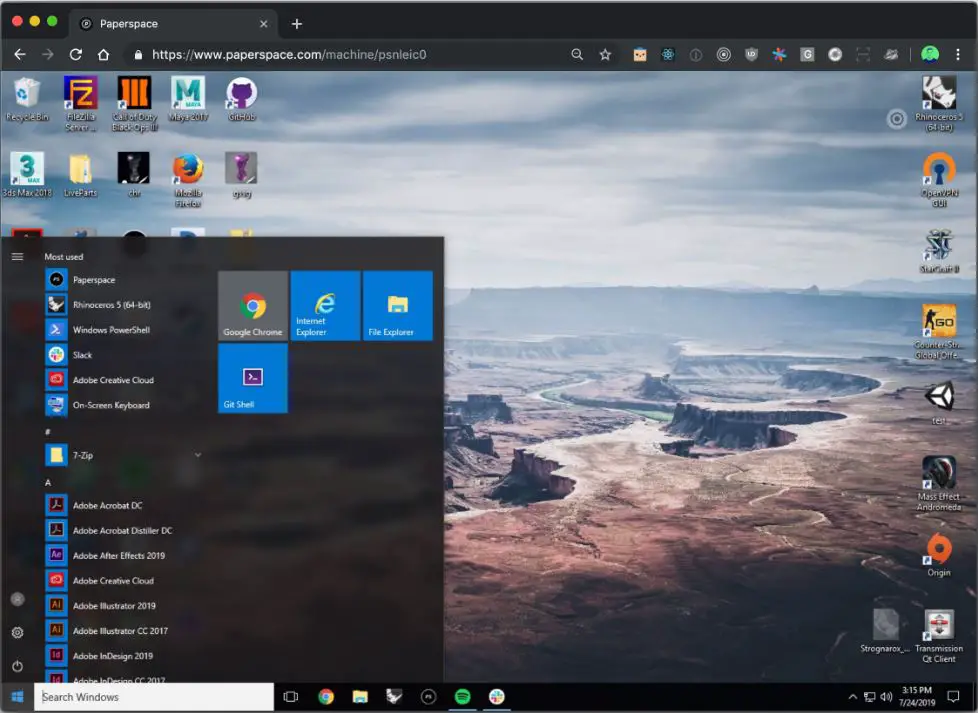The image size is (978, 713).
Task: Click the Slack icon in the taskbar
Action: (x=496, y=697)
